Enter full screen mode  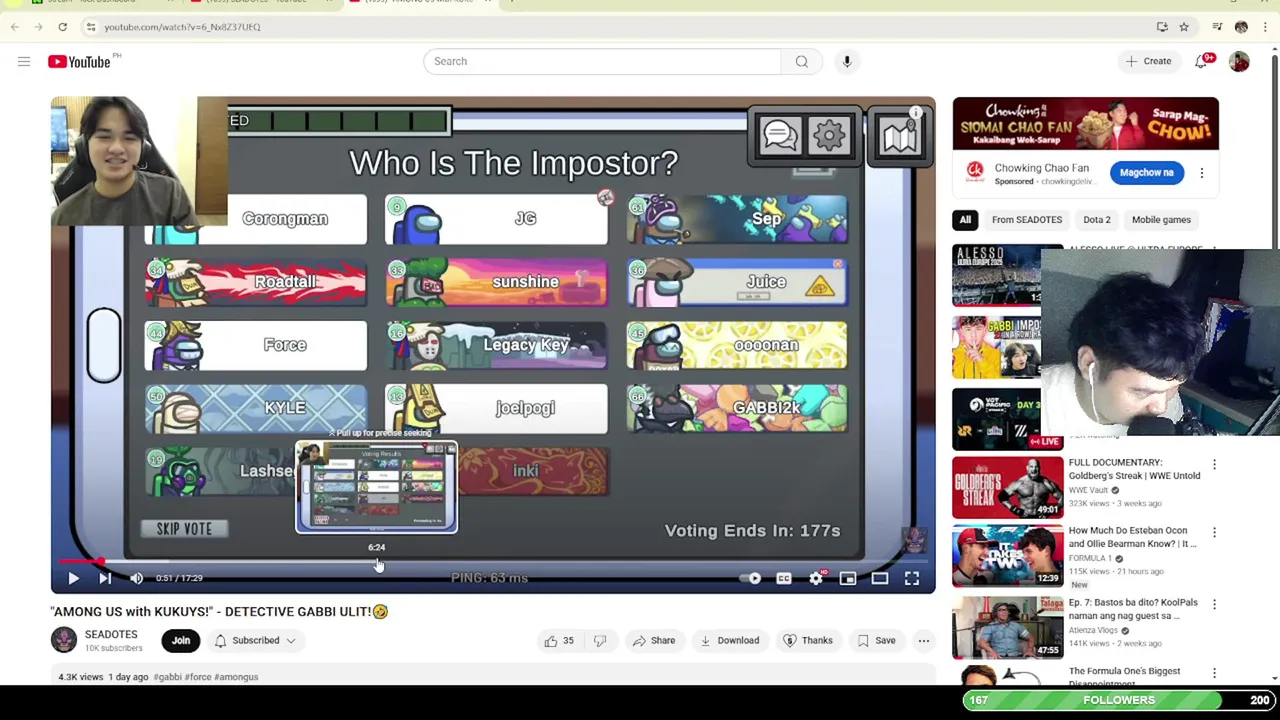click(912, 578)
